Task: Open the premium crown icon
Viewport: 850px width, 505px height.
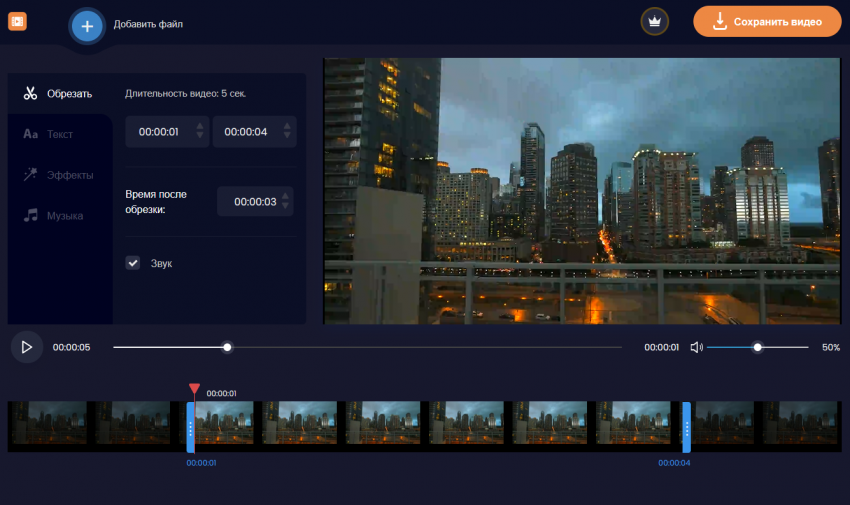Action: pos(654,22)
